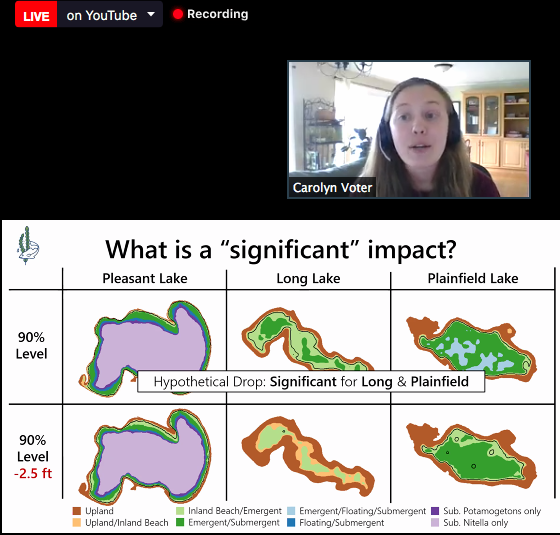Click the 'Upland/Inland Beach' legend text
The image size is (560, 535).
click(126, 522)
